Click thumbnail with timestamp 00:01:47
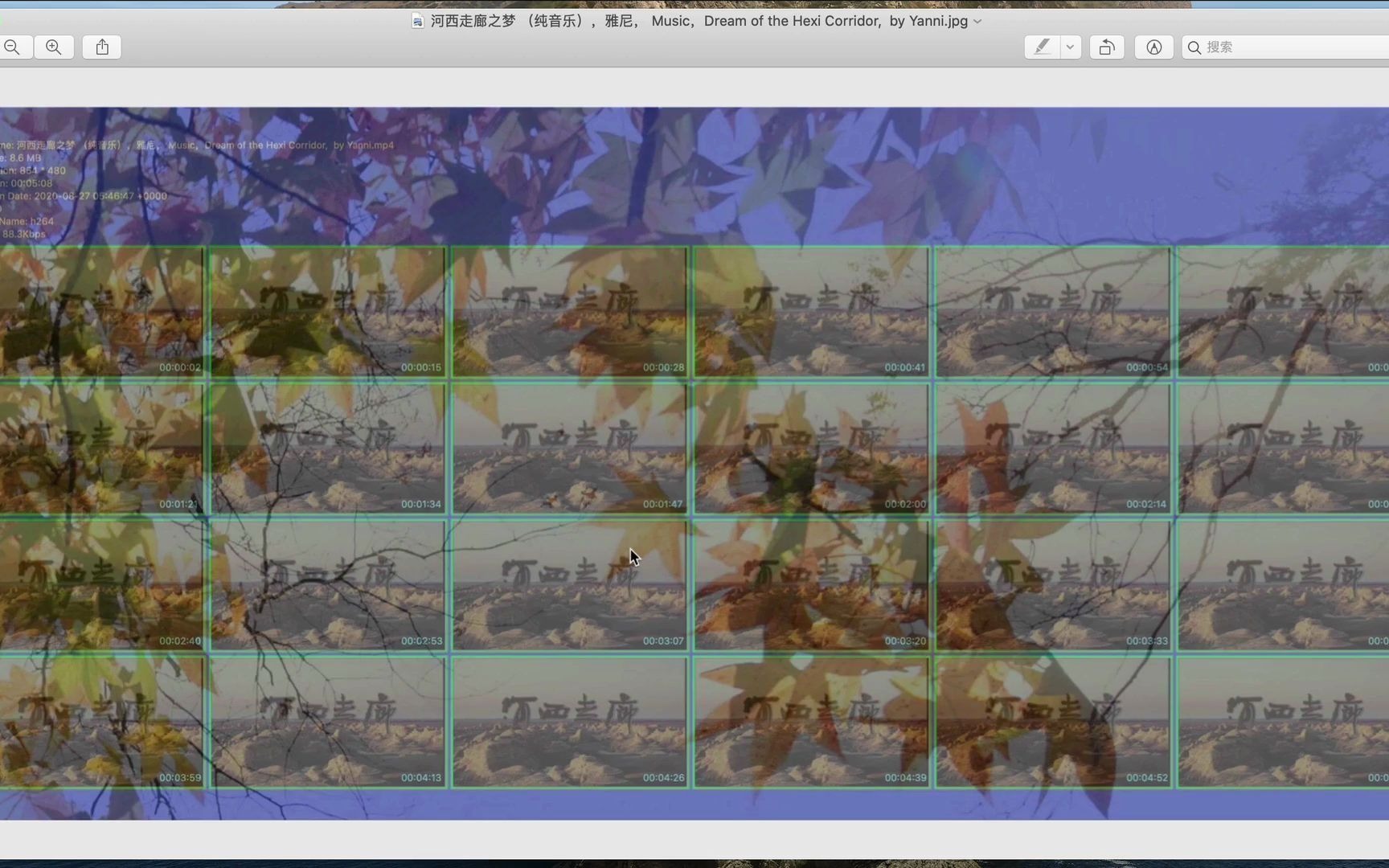The width and height of the screenshot is (1389, 868). click(x=569, y=448)
